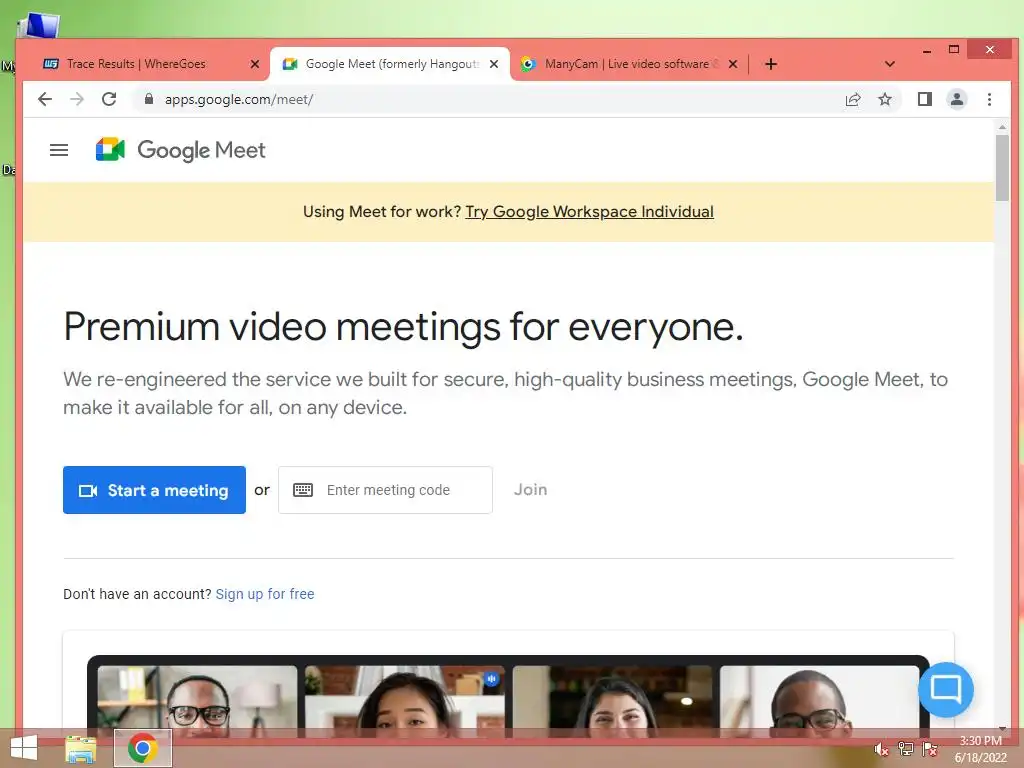The width and height of the screenshot is (1024, 768).
Task: Open Chrome three-dot menu
Action: (989, 99)
